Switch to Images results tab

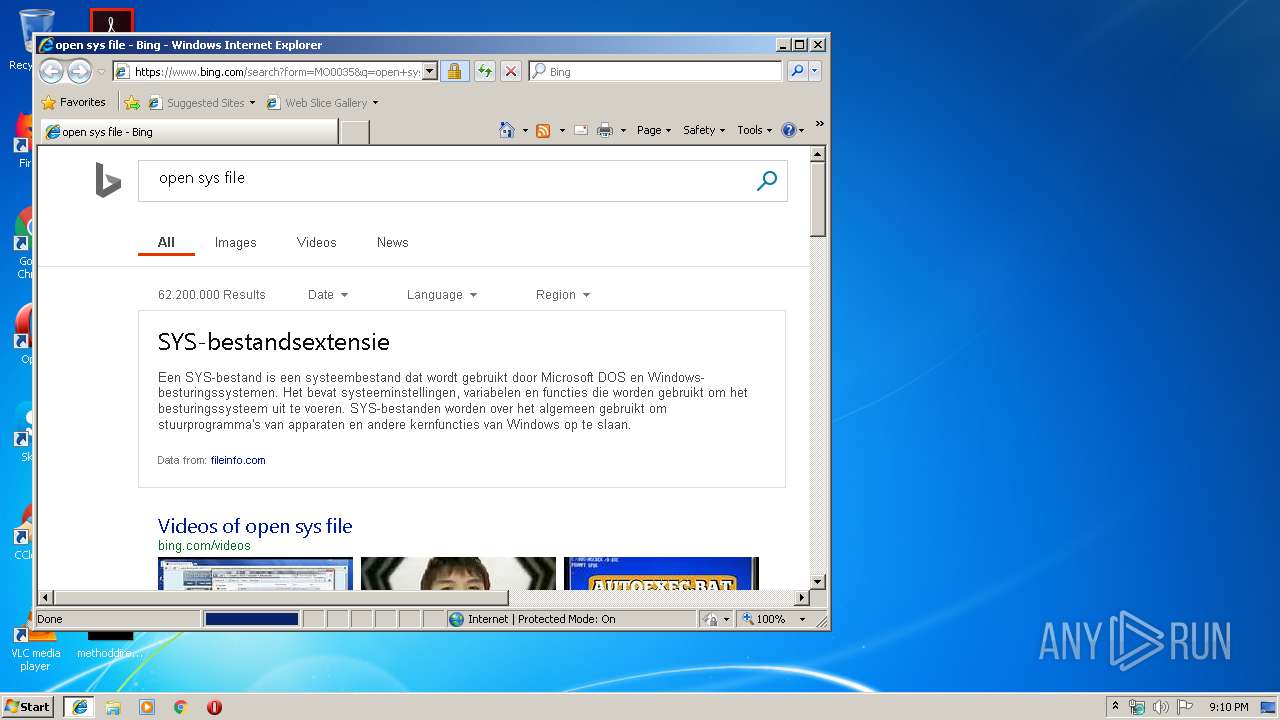pyautogui.click(x=236, y=242)
